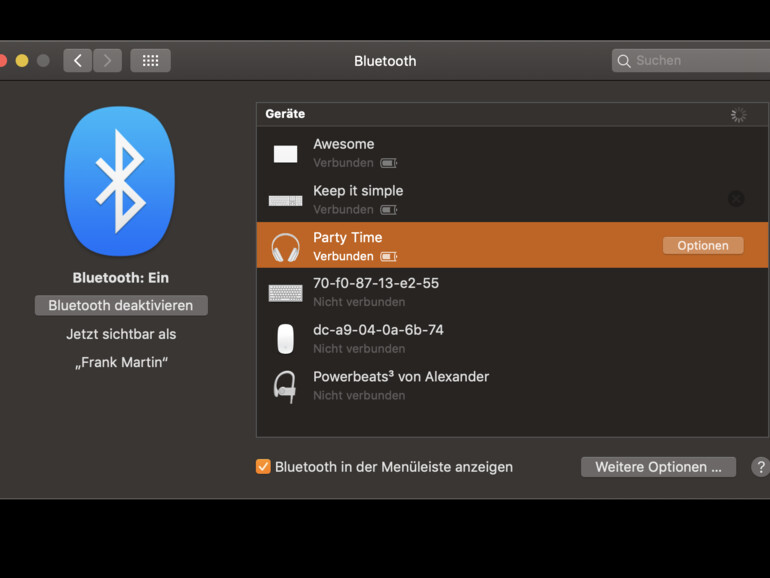Click the "Frank Martin" computer name text

point(121,362)
